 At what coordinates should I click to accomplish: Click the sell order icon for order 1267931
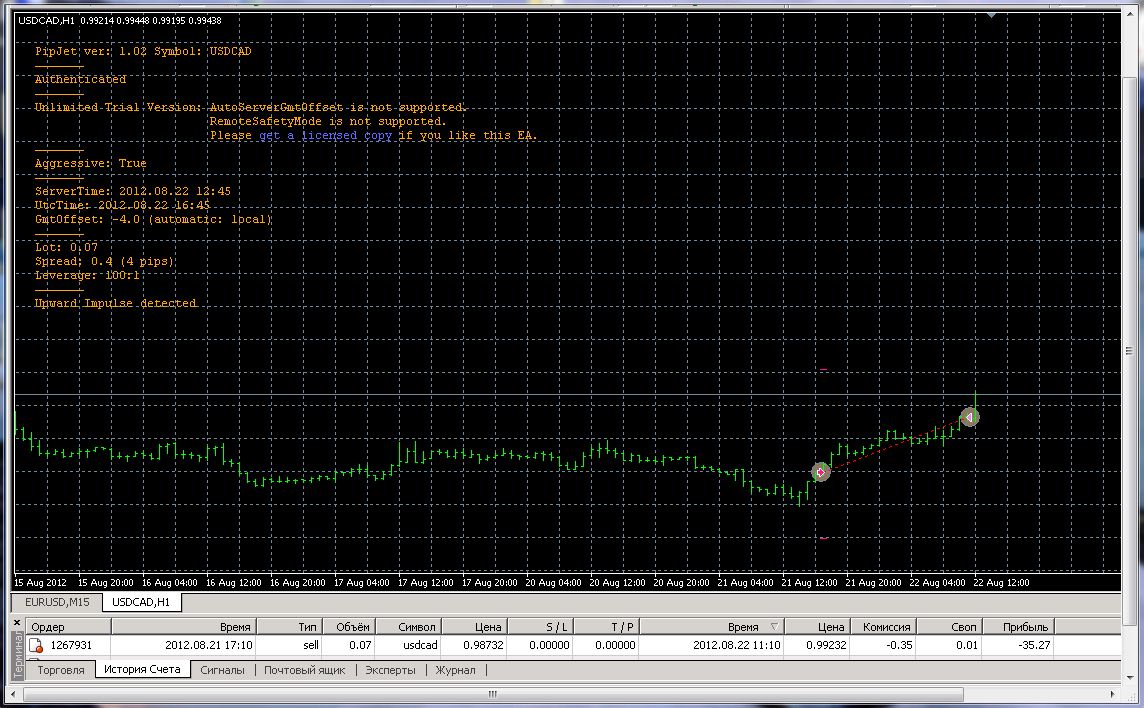[35, 645]
